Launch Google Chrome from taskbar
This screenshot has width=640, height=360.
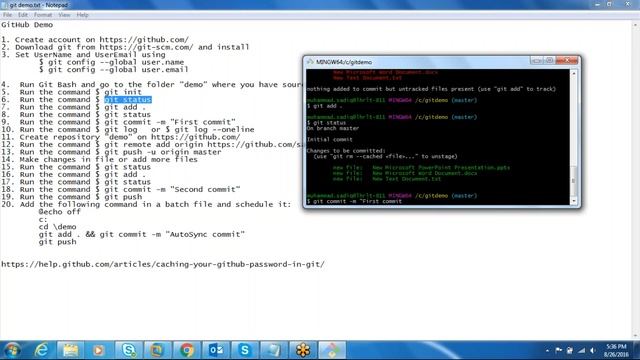[x=187, y=350]
